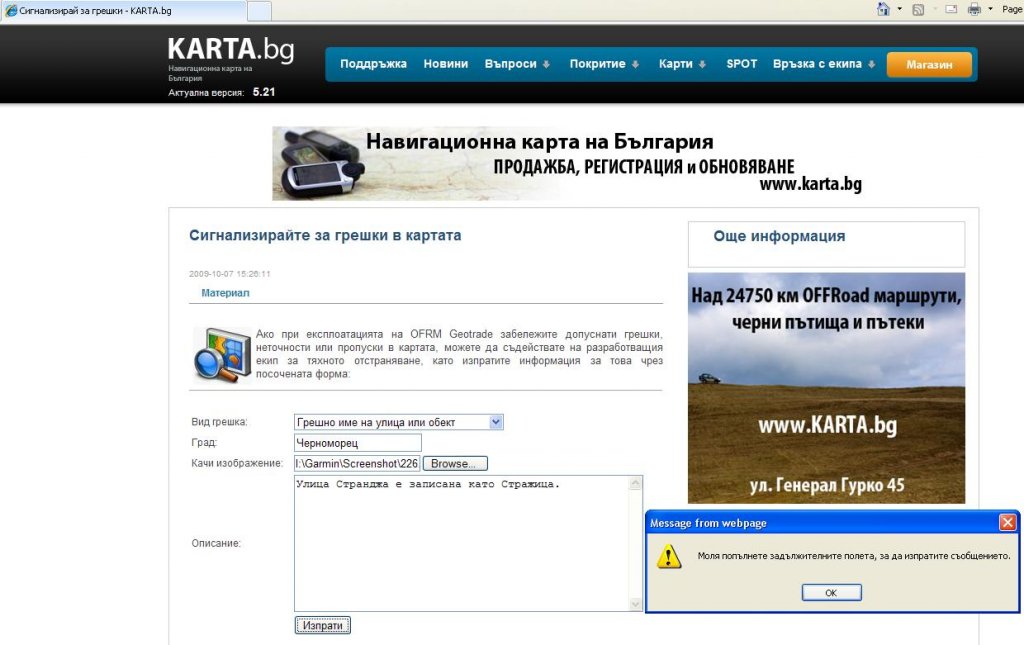The height and width of the screenshot is (645, 1024).
Task: Expand the Връзка с екипа menu
Action: [x=824, y=64]
